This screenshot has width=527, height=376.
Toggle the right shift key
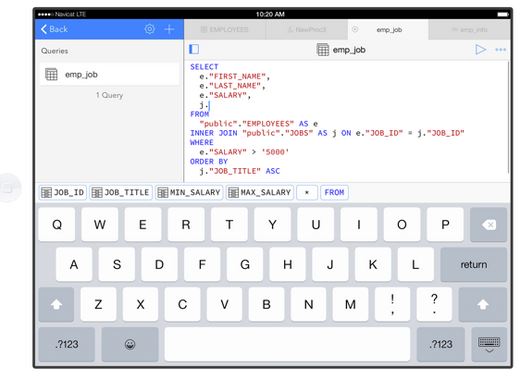click(483, 304)
